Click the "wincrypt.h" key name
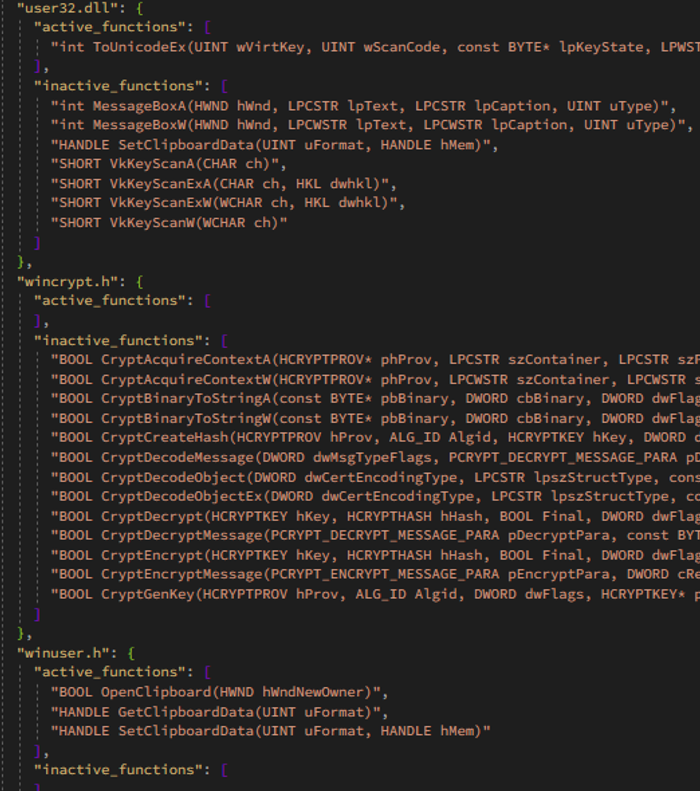The image size is (700, 791). (x=71, y=281)
